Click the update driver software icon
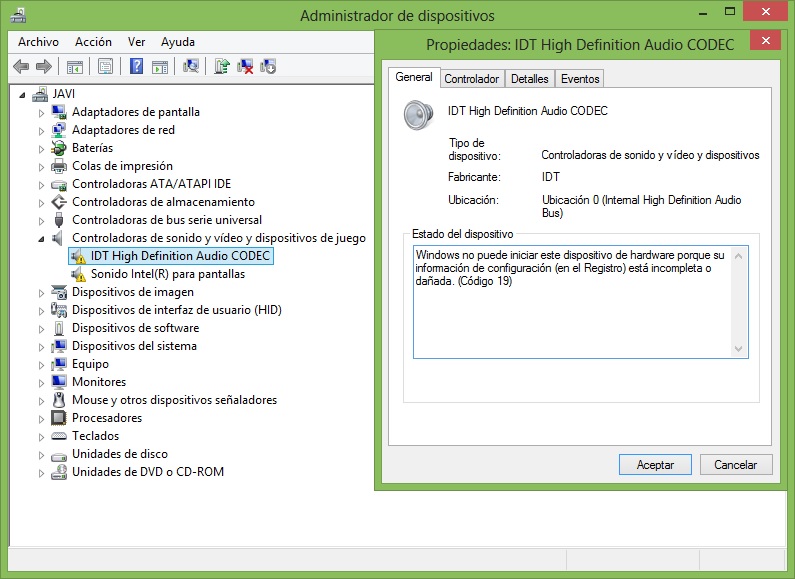The image size is (795, 579). coord(222,66)
